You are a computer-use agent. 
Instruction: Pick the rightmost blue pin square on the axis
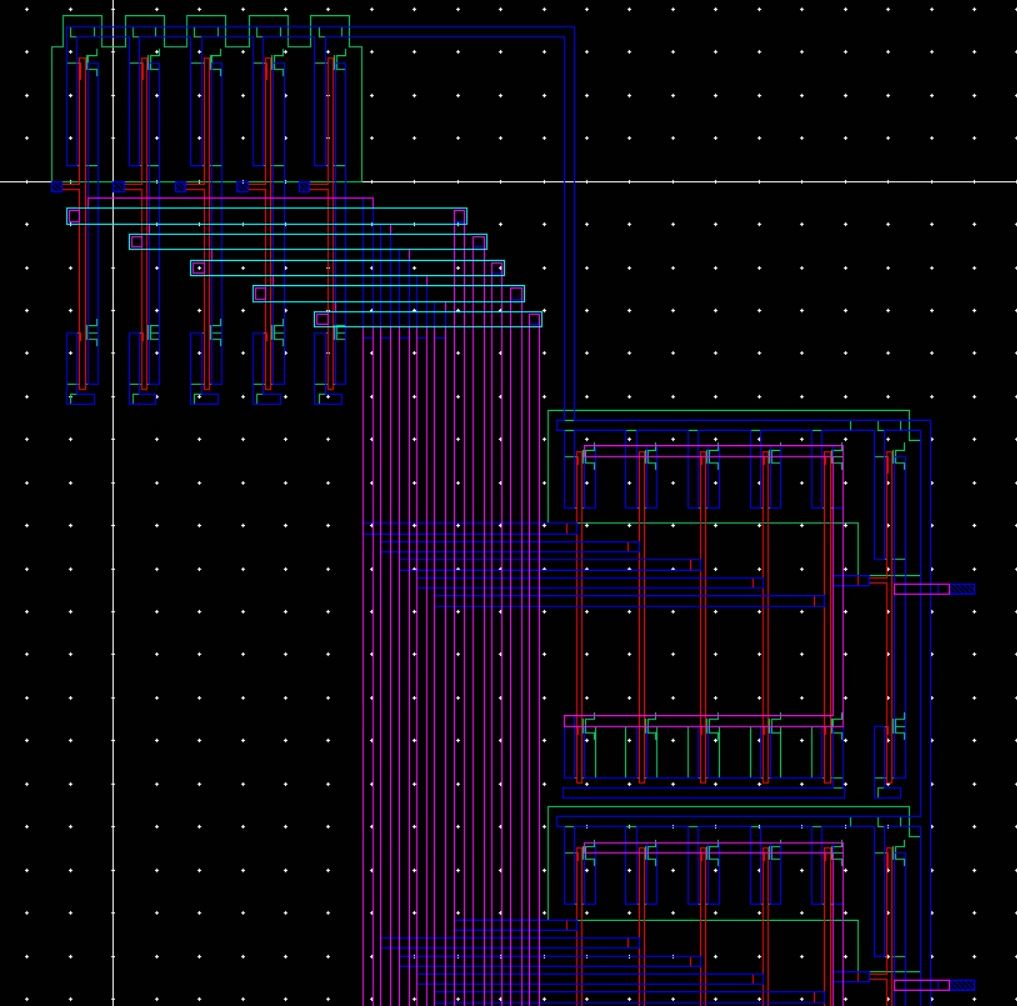(x=305, y=187)
